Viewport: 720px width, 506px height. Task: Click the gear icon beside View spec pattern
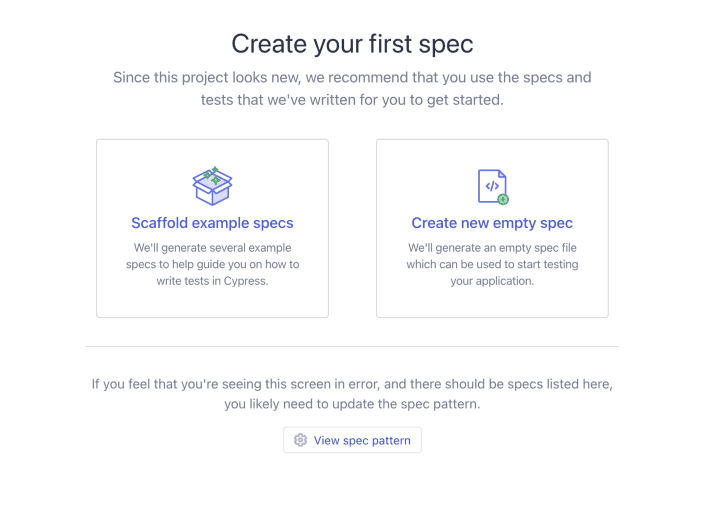301,440
